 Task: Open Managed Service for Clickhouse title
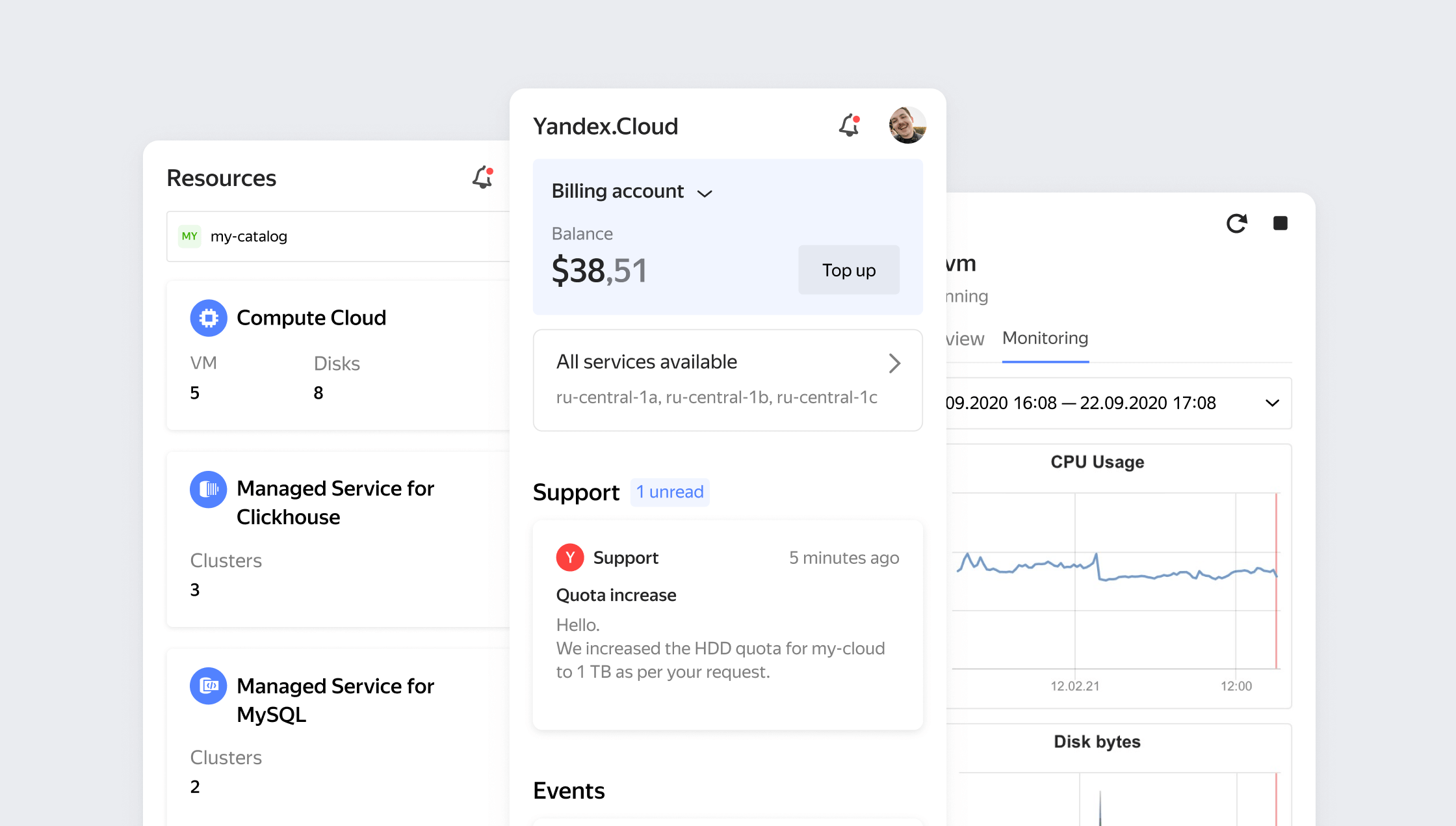tap(335, 503)
